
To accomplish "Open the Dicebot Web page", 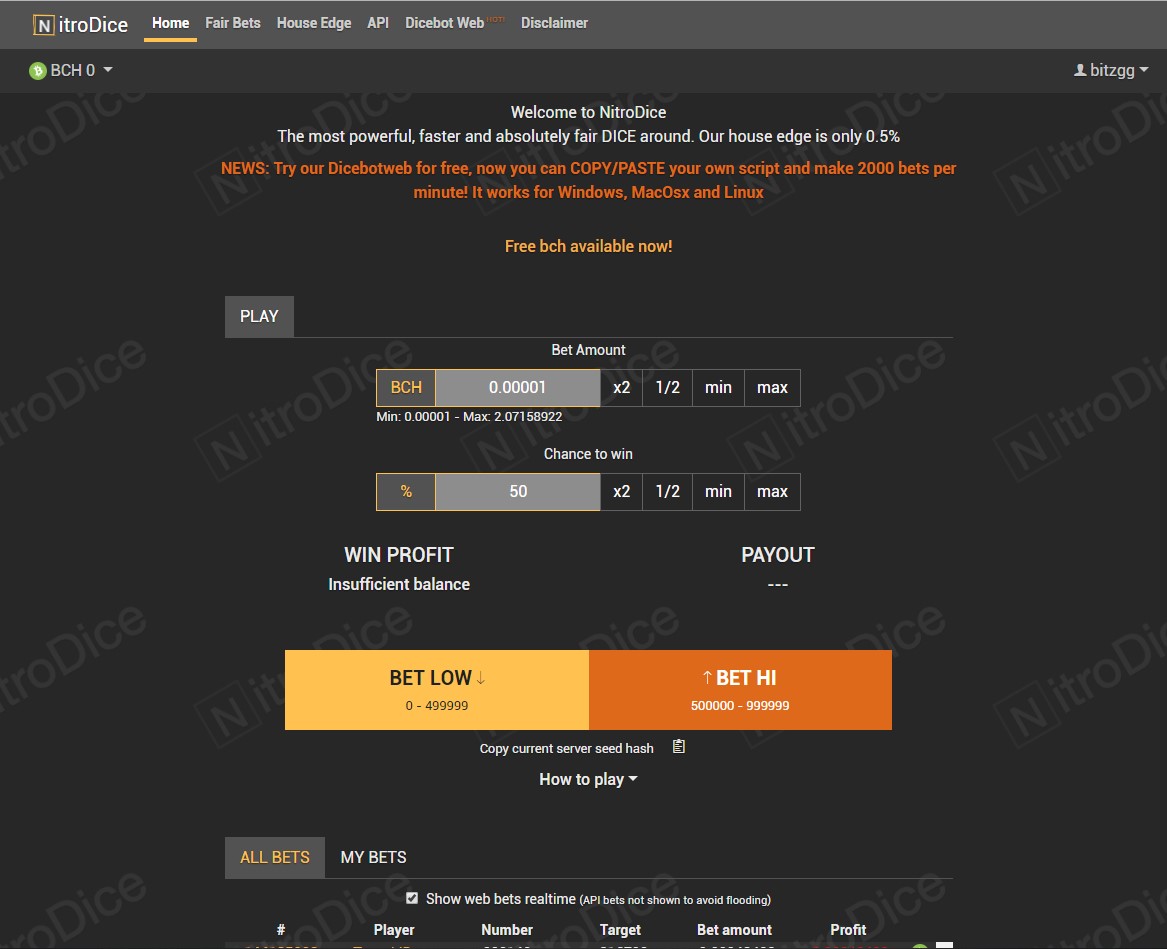I will pyautogui.click(x=455, y=23).
